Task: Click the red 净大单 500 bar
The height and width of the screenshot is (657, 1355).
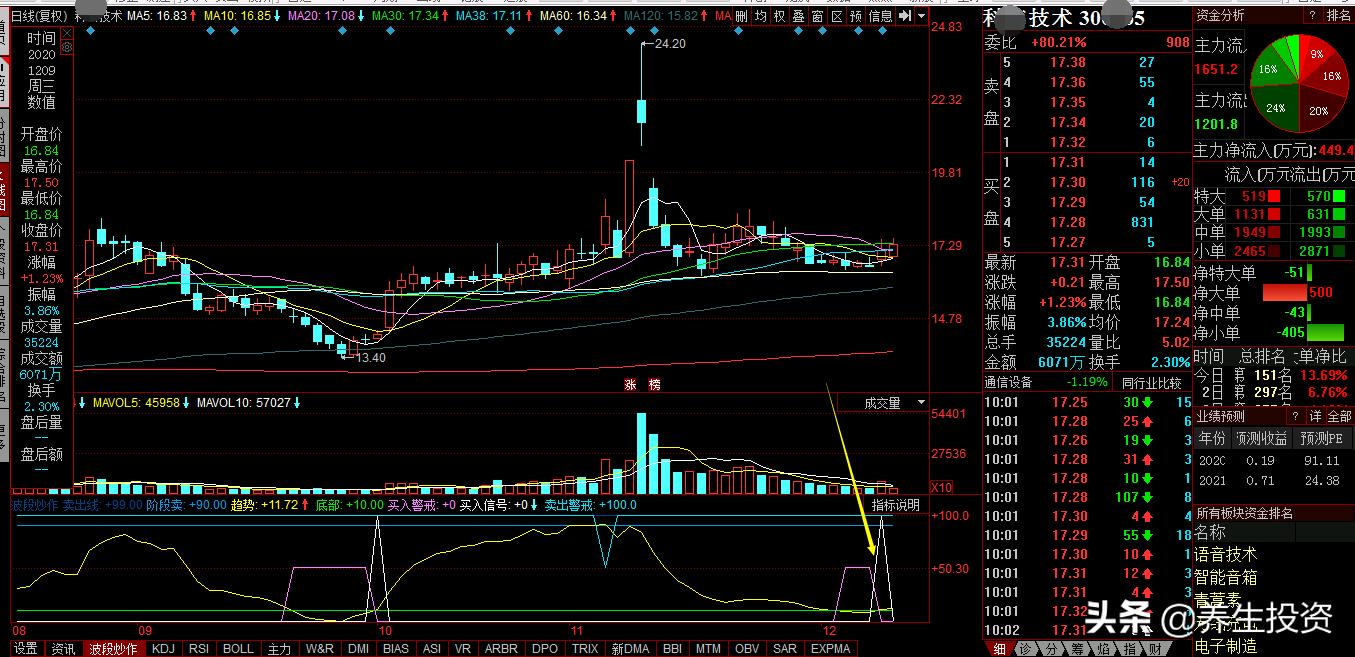Action: click(1298, 293)
